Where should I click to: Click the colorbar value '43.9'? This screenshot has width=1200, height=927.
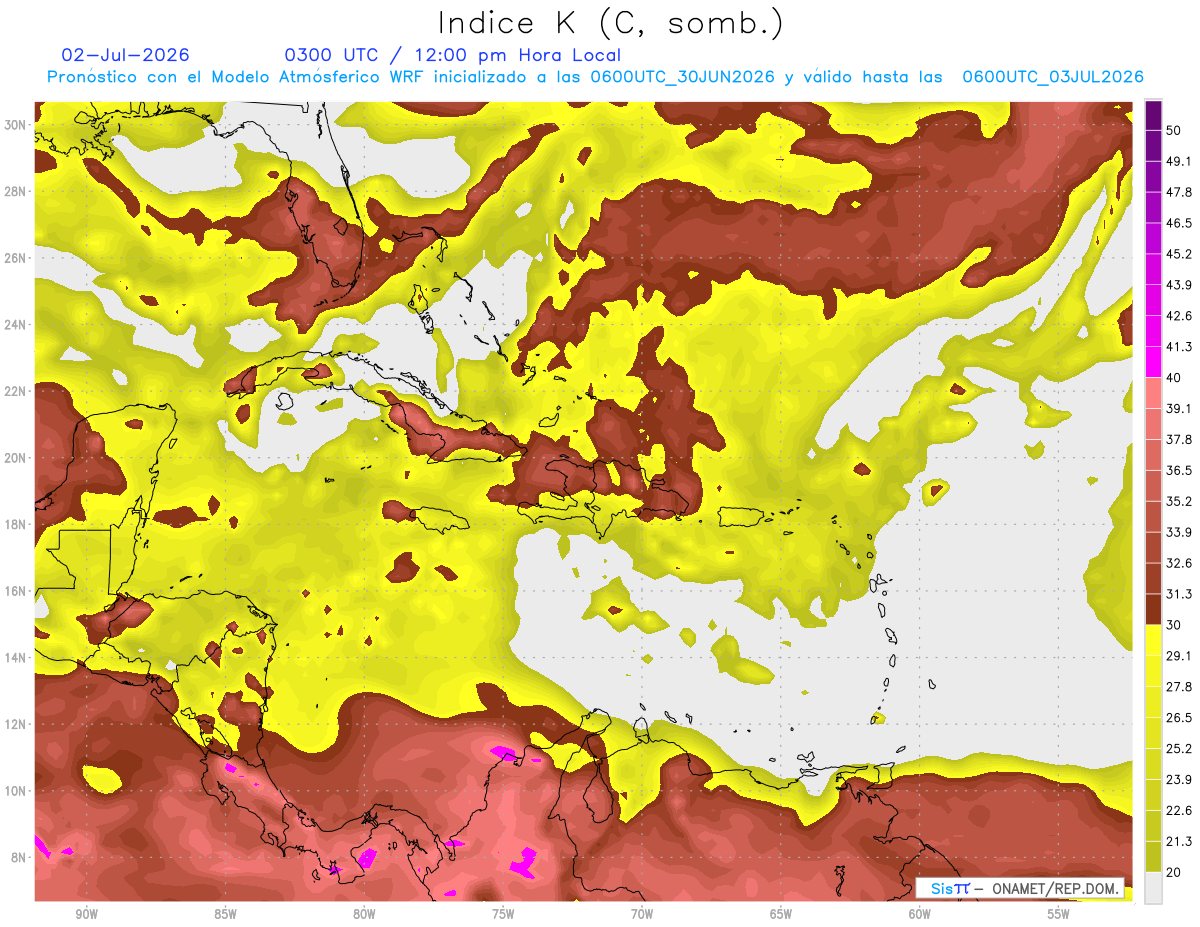1179,284
